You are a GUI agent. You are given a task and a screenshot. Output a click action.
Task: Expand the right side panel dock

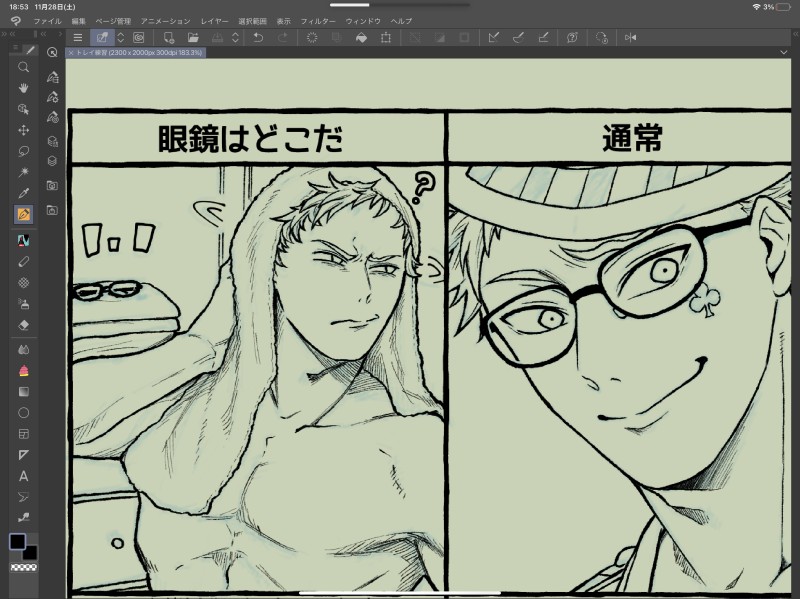(x=795, y=34)
